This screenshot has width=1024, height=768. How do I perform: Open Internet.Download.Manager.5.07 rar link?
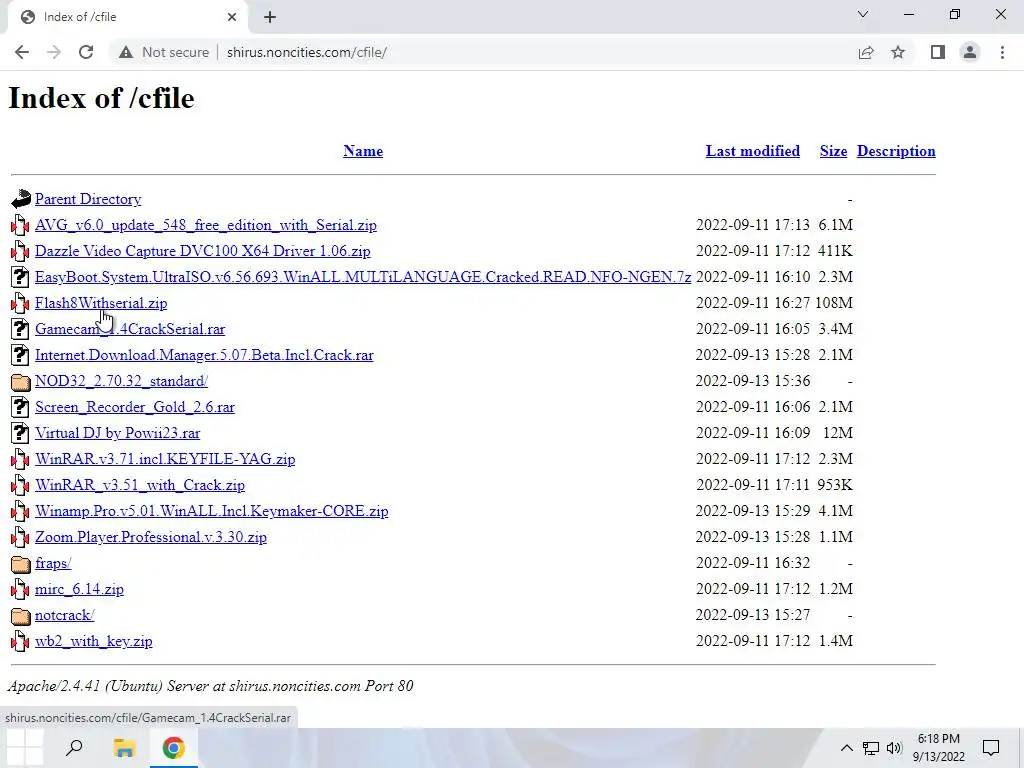click(204, 355)
